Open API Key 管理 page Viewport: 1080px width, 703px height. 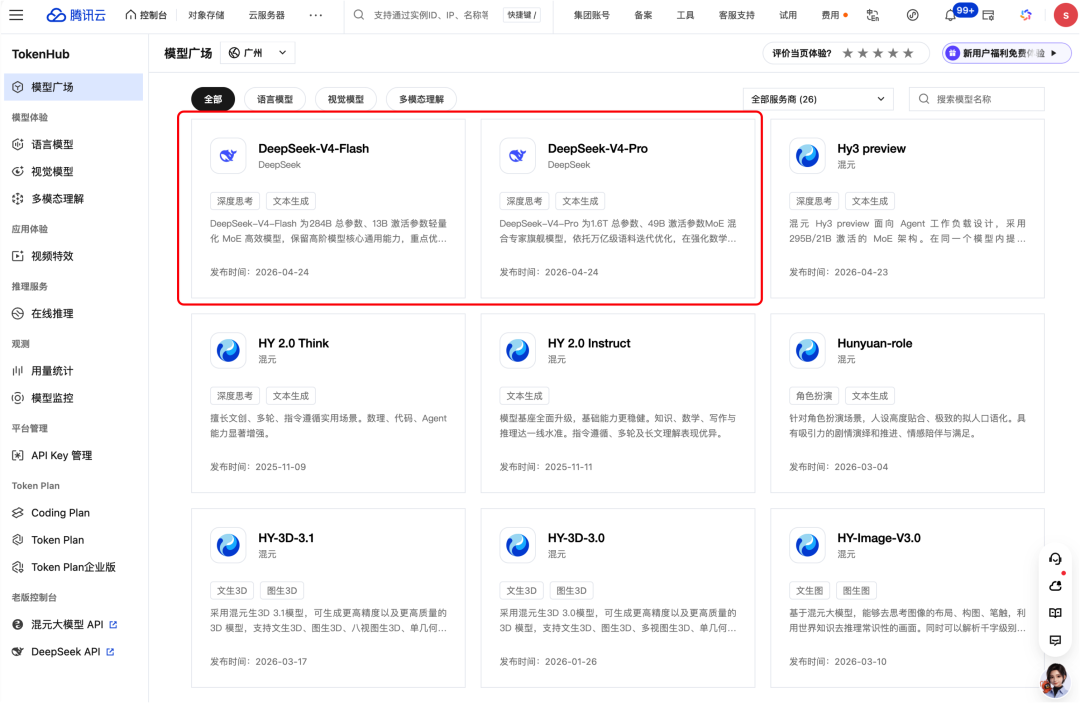coord(62,455)
